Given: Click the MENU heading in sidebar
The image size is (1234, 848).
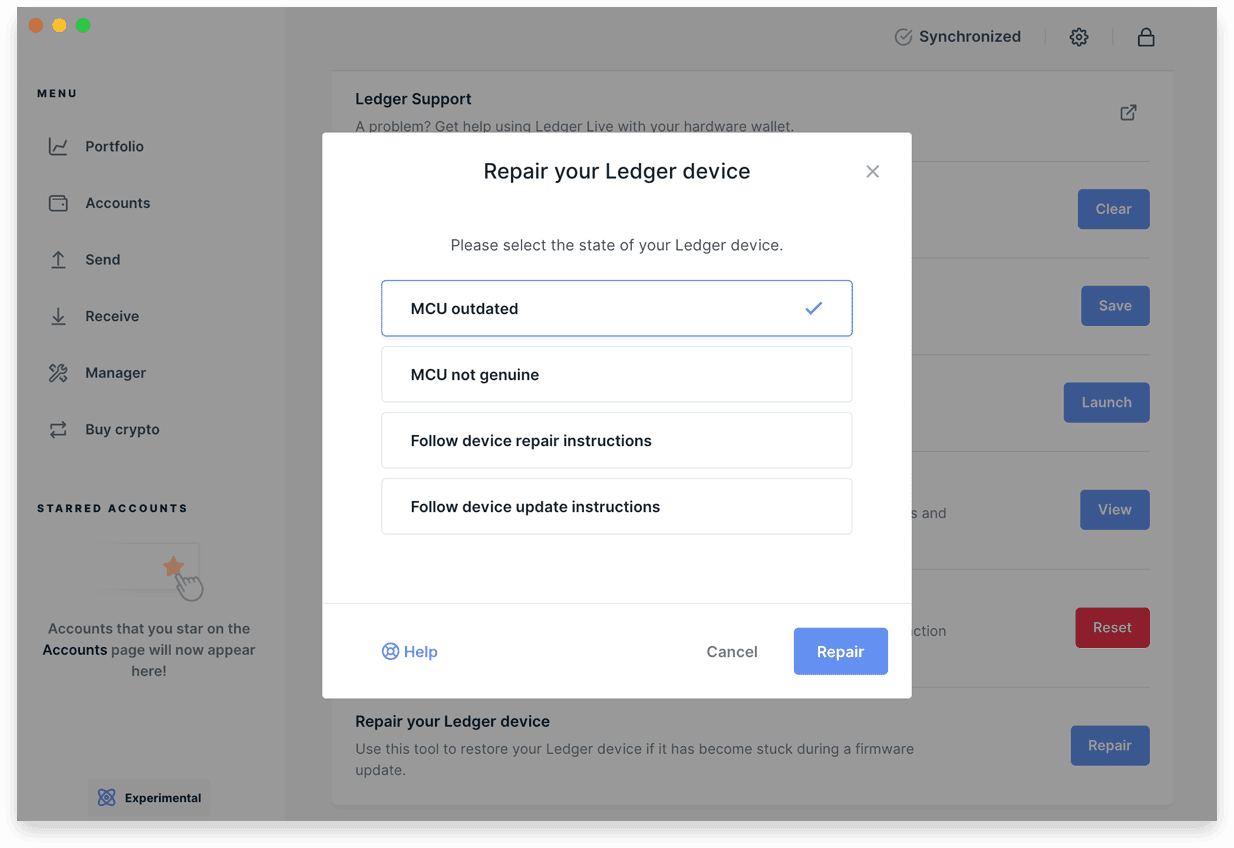Looking at the screenshot, I should (x=57, y=93).
